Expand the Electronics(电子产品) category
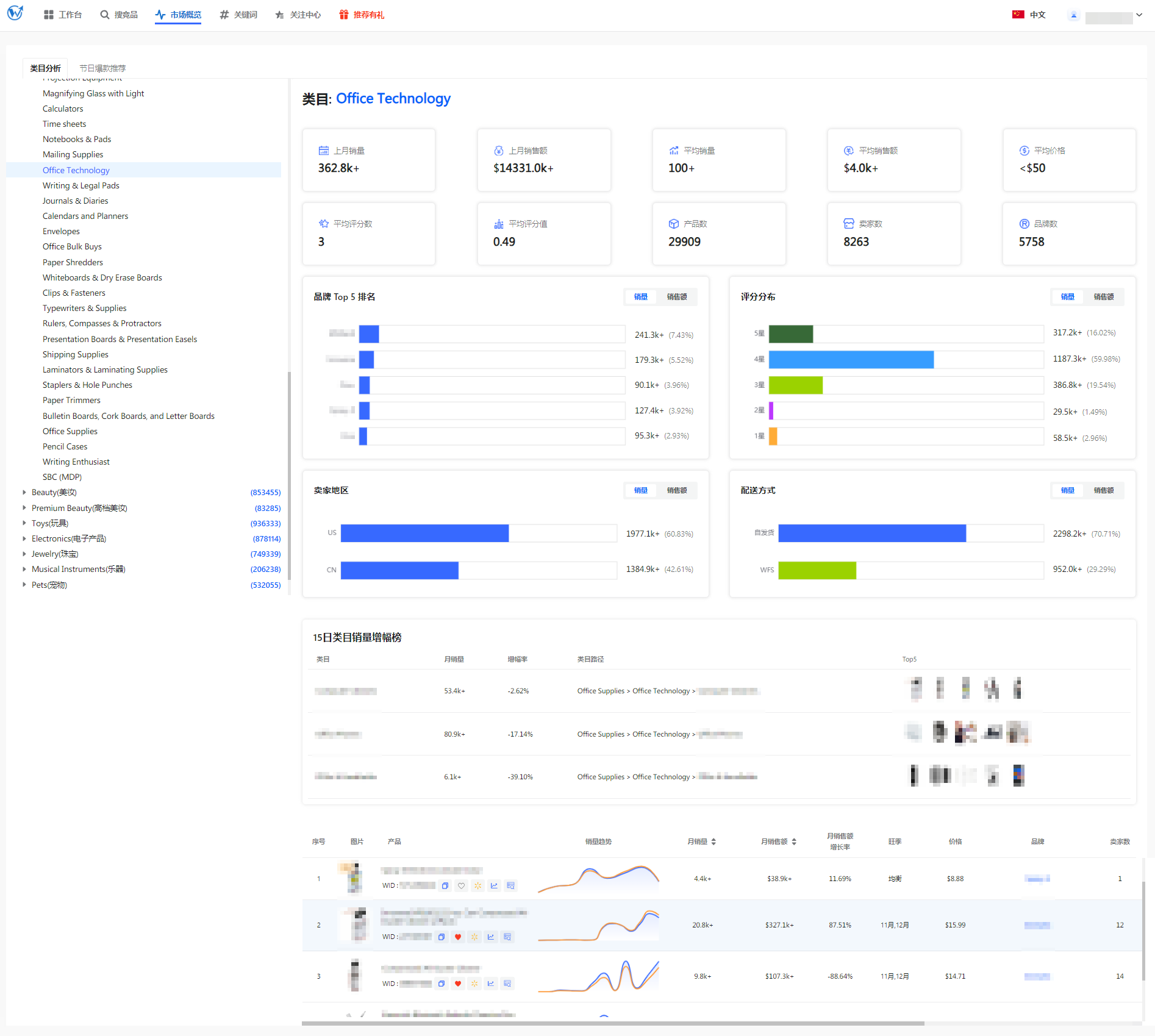This screenshot has width=1155, height=1036. point(24,538)
